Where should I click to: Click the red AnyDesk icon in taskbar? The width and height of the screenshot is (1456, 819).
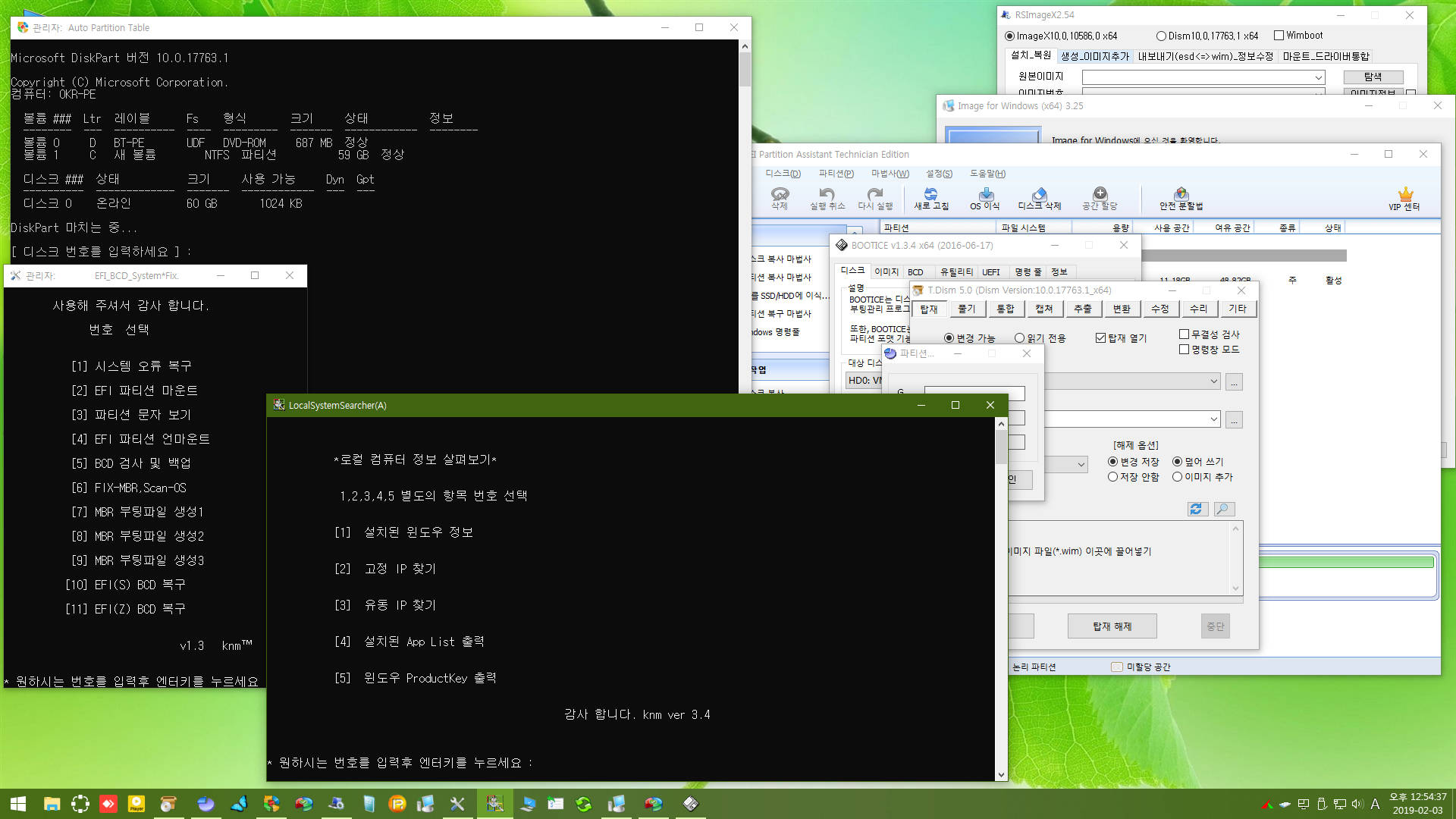point(108,804)
